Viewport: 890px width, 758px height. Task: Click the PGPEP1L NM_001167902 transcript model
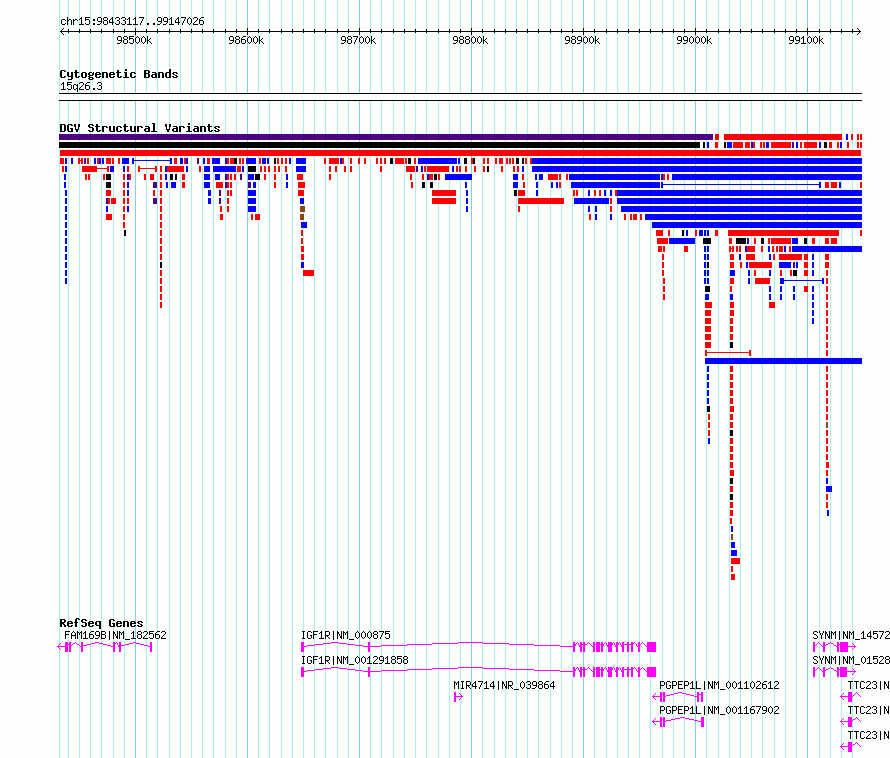click(678, 722)
